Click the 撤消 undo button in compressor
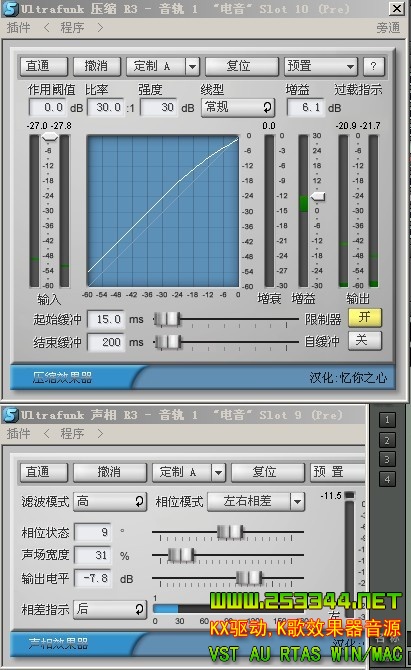The width and height of the screenshot is (411, 670). (97, 66)
